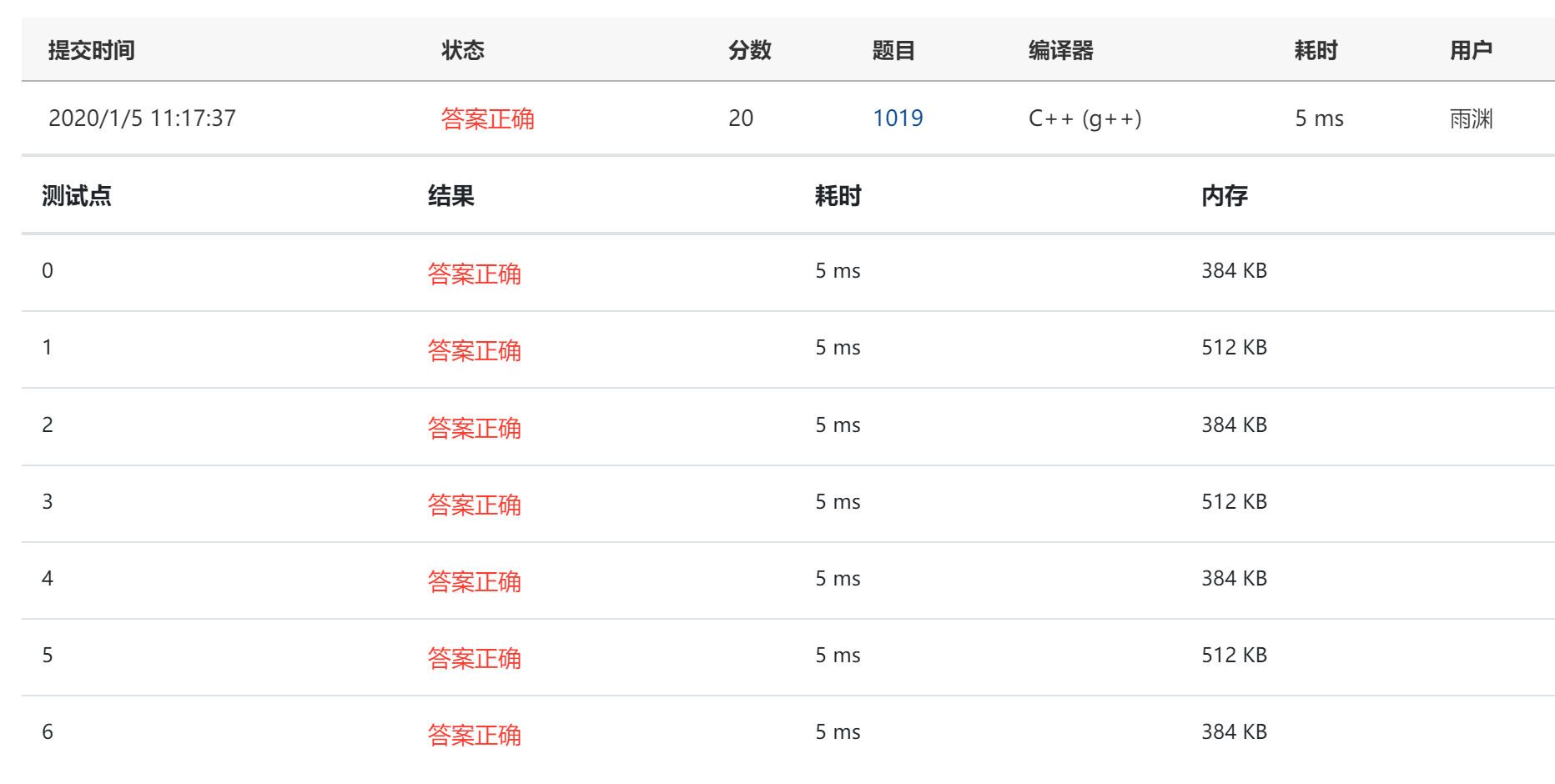Image resolution: width=1555 pixels, height=784 pixels.
Task: Click the score value 20
Action: coord(742,118)
